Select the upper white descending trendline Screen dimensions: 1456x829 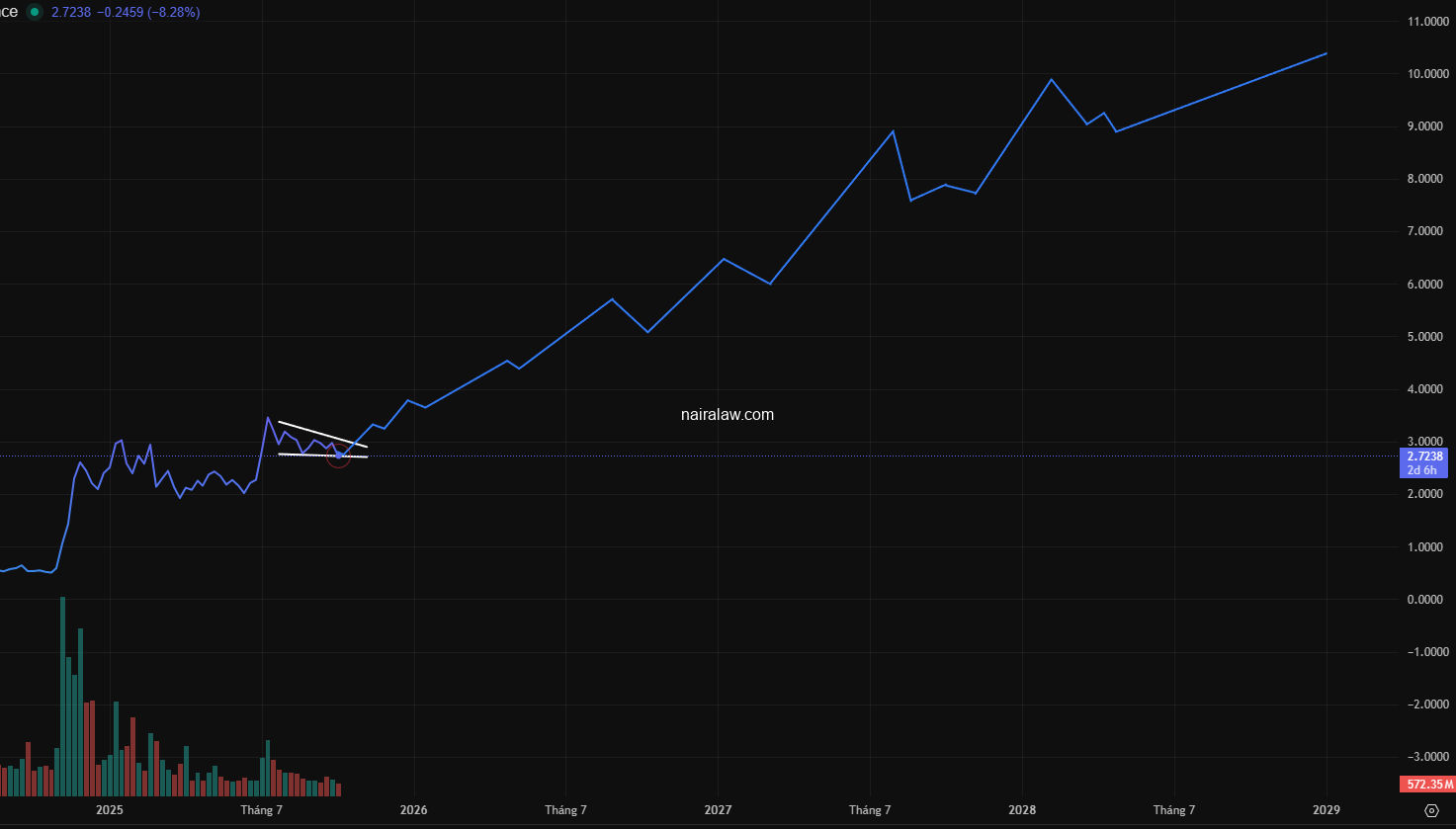321,434
